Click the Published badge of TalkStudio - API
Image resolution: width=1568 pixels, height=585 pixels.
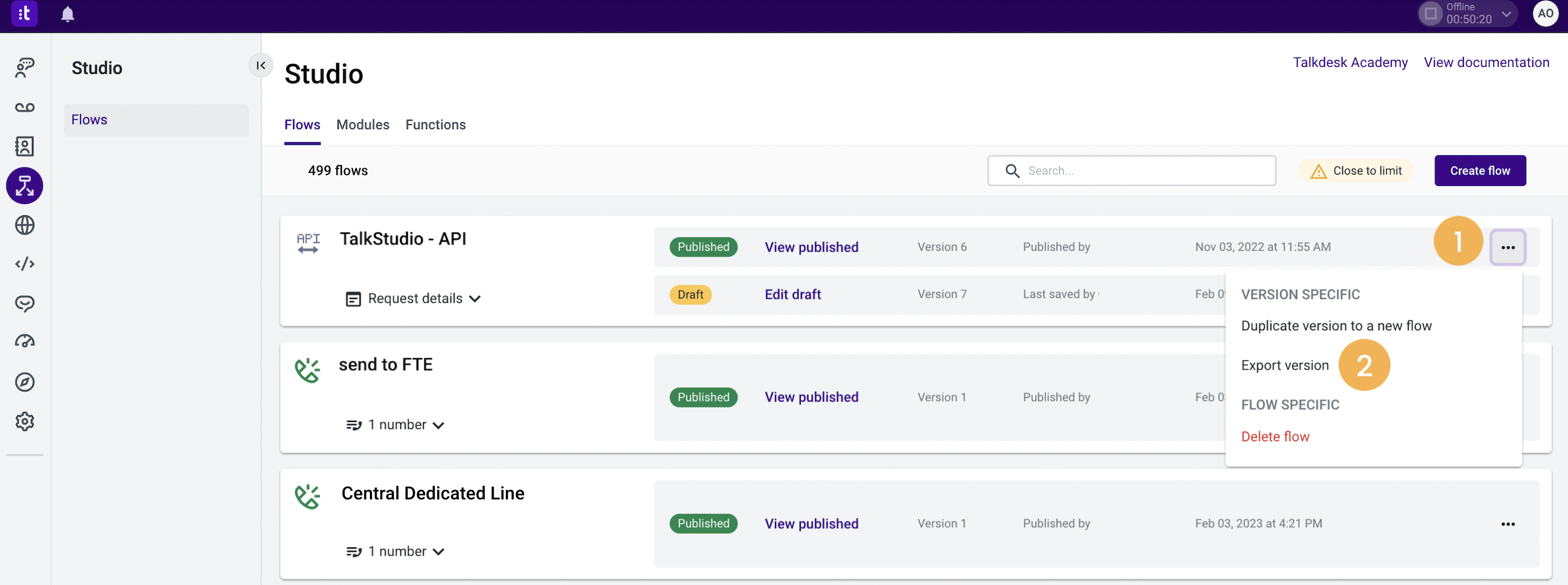[703, 247]
